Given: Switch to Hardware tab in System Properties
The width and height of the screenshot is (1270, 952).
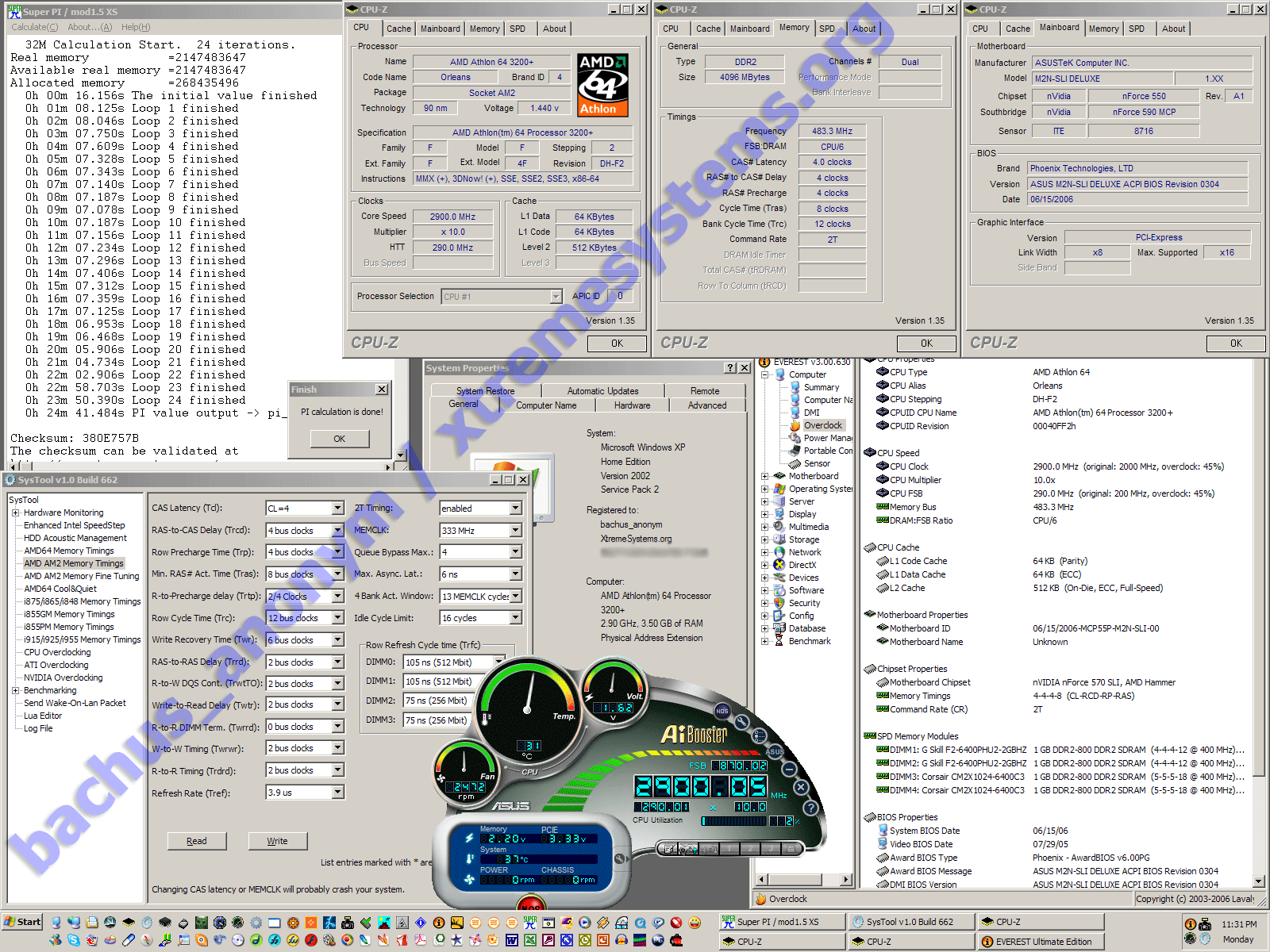Looking at the screenshot, I should (x=632, y=405).
